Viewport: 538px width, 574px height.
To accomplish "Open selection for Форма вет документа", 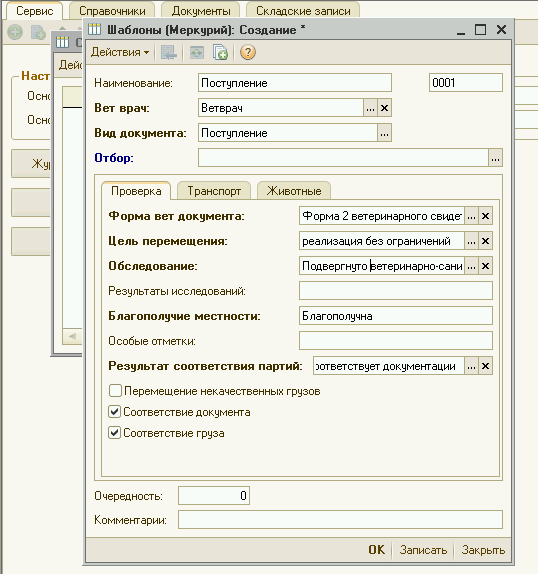I will point(471,216).
